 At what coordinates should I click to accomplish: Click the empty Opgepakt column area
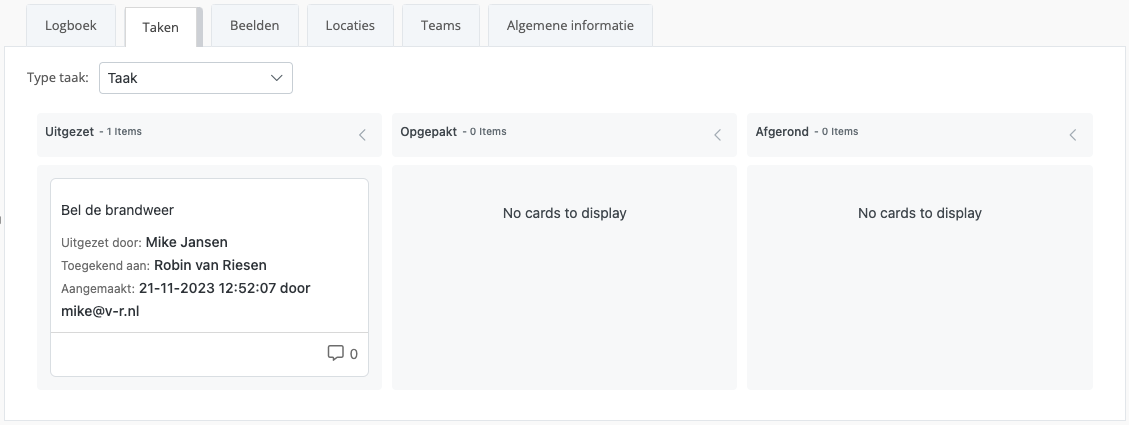564,277
